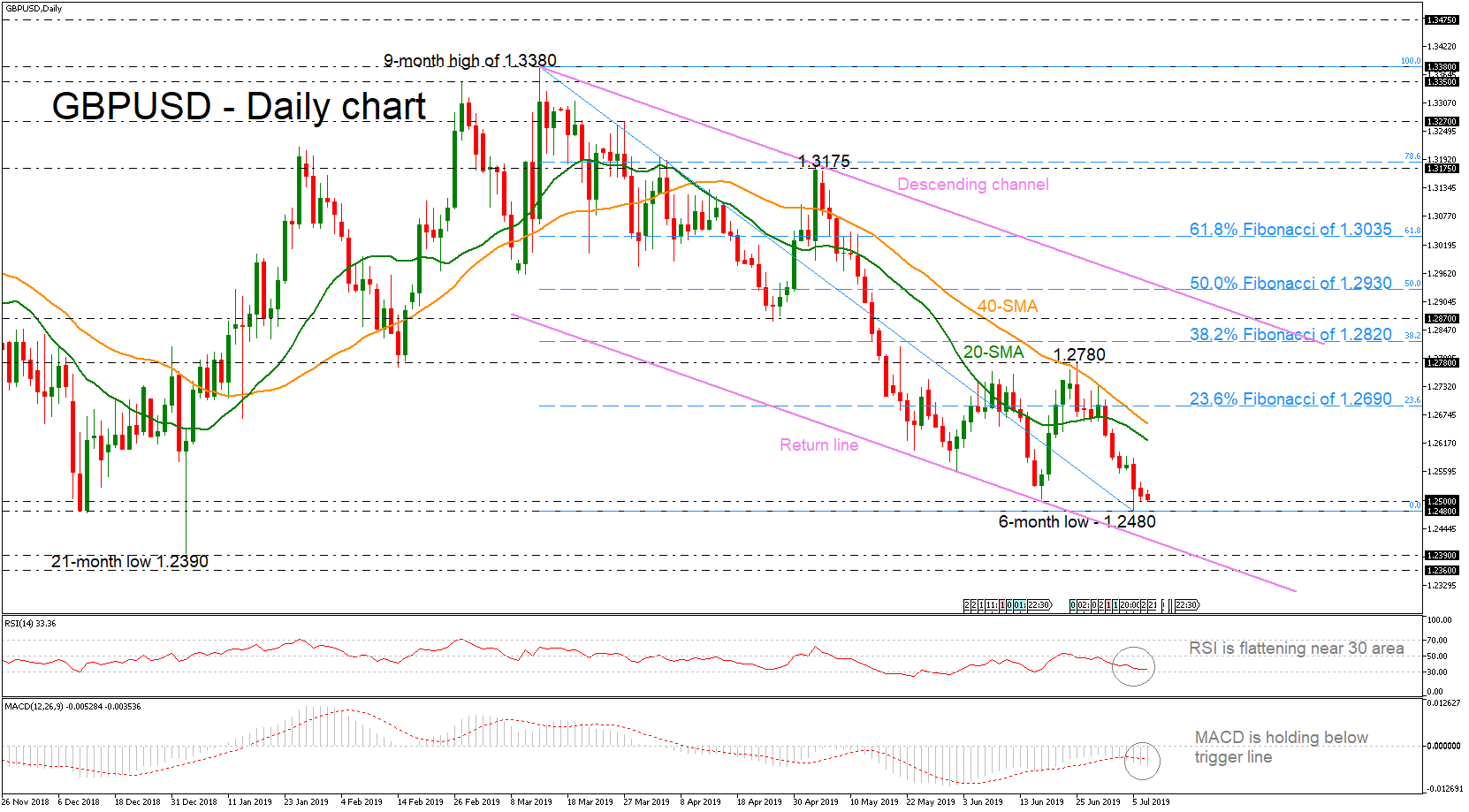Click the '31 Dec 2018' date on time axis
1469x812 pixels.
(x=194, y=802)
